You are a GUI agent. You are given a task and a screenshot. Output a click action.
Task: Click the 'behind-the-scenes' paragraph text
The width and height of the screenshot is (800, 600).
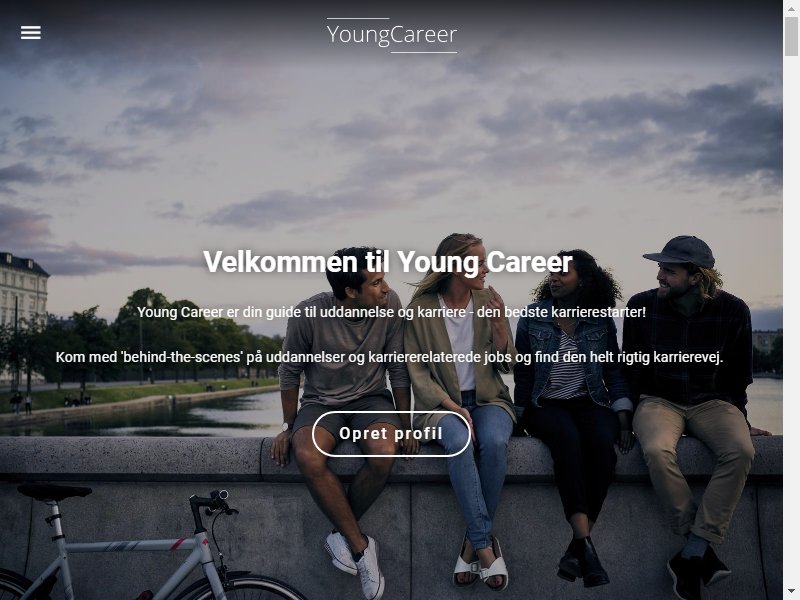(x=389, y=357)
